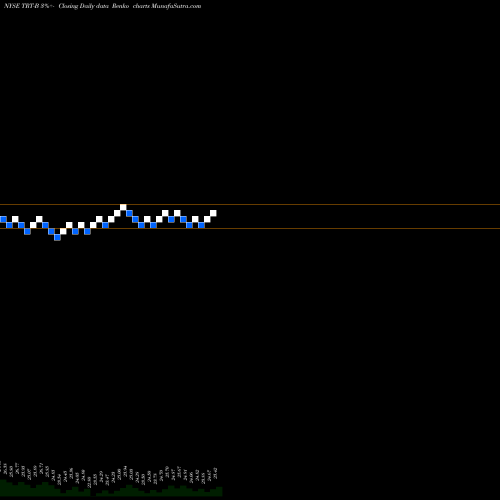Click the rightmost green volume bar
This screenshot has width=500, height=500.
click(x=219, y=492)
